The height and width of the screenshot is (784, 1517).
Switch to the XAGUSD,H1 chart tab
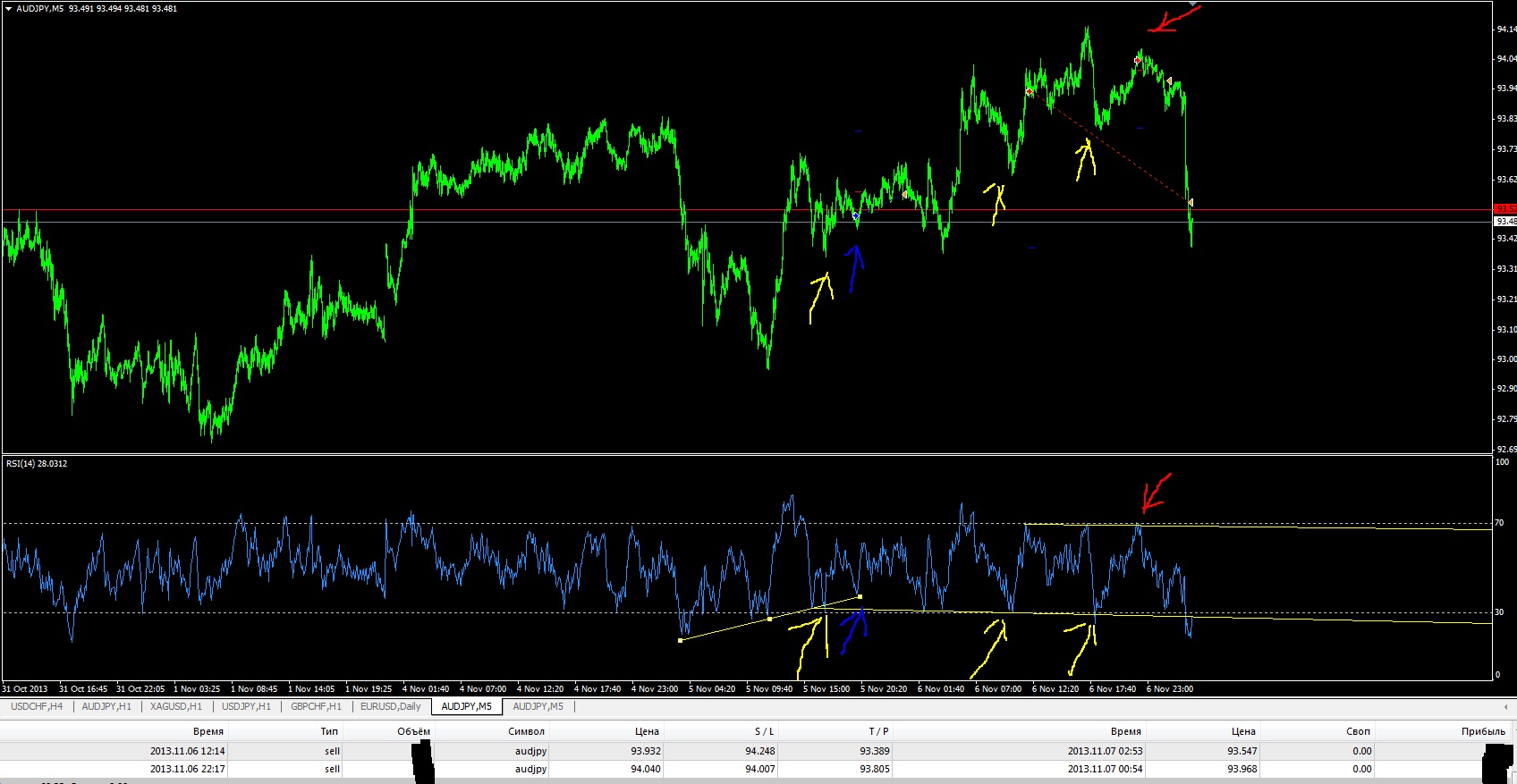176,706
